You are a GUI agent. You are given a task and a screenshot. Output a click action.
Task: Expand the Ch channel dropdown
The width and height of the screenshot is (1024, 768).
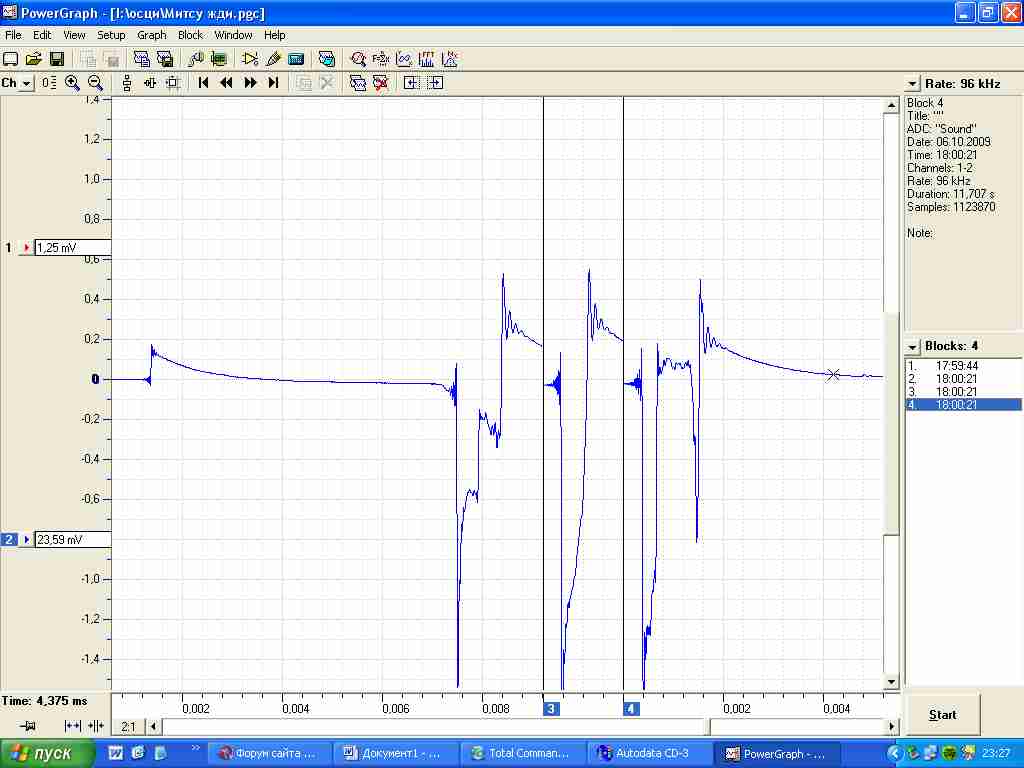coord(26,84)
